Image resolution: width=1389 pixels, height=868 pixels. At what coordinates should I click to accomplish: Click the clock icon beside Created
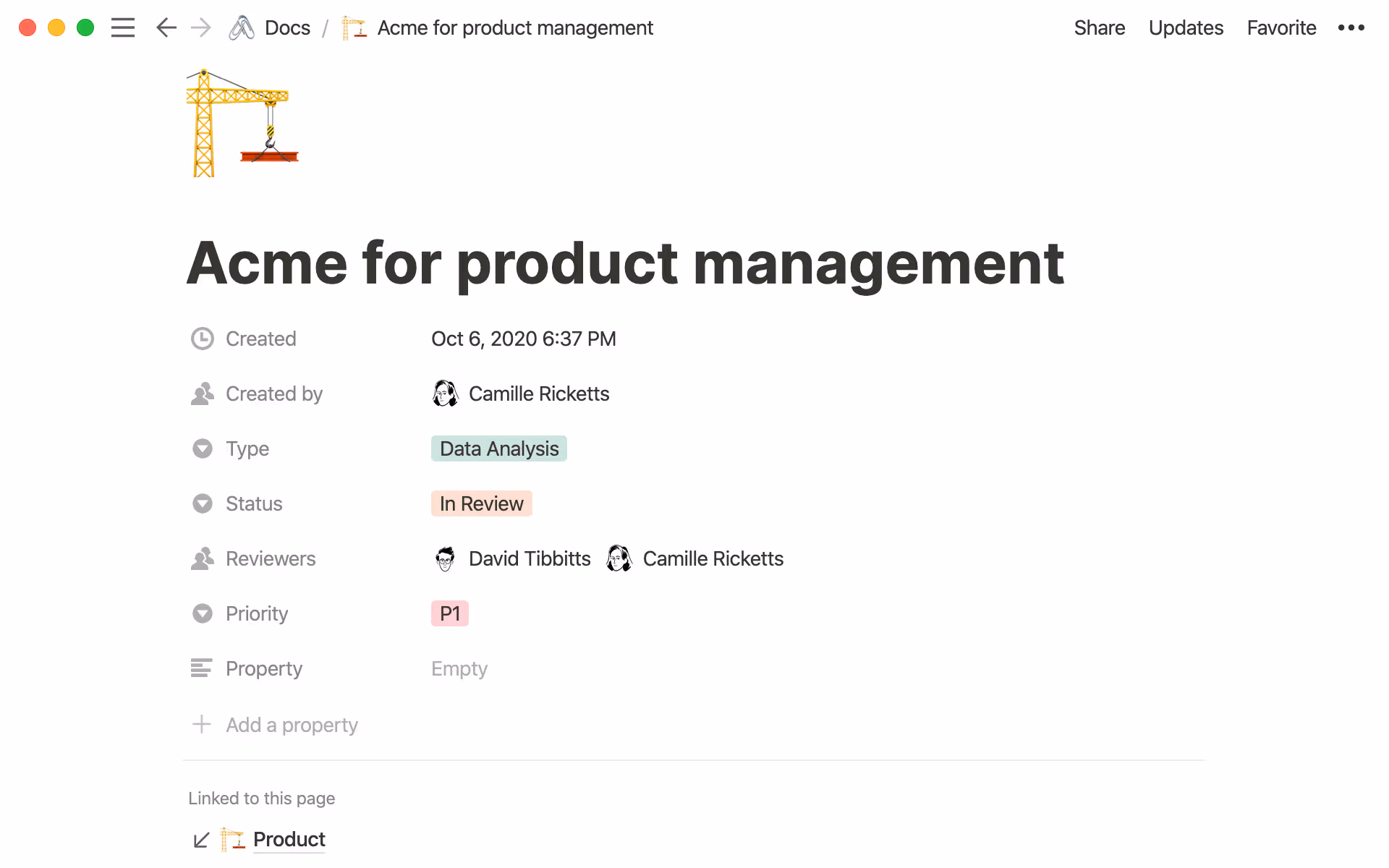tap(203, 339)
